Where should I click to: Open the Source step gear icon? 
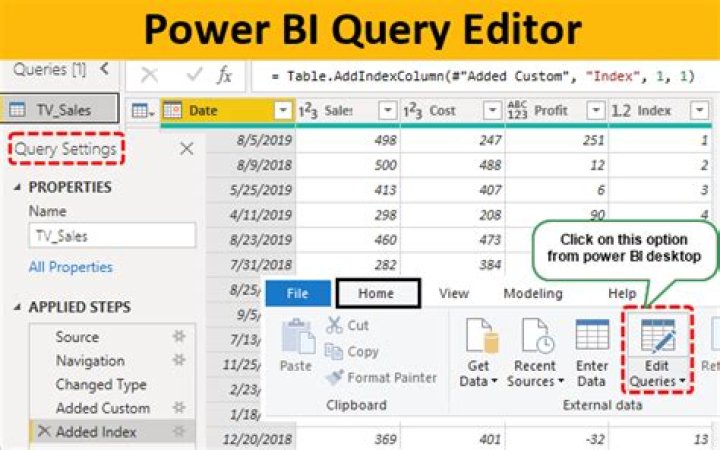(179, 337)
